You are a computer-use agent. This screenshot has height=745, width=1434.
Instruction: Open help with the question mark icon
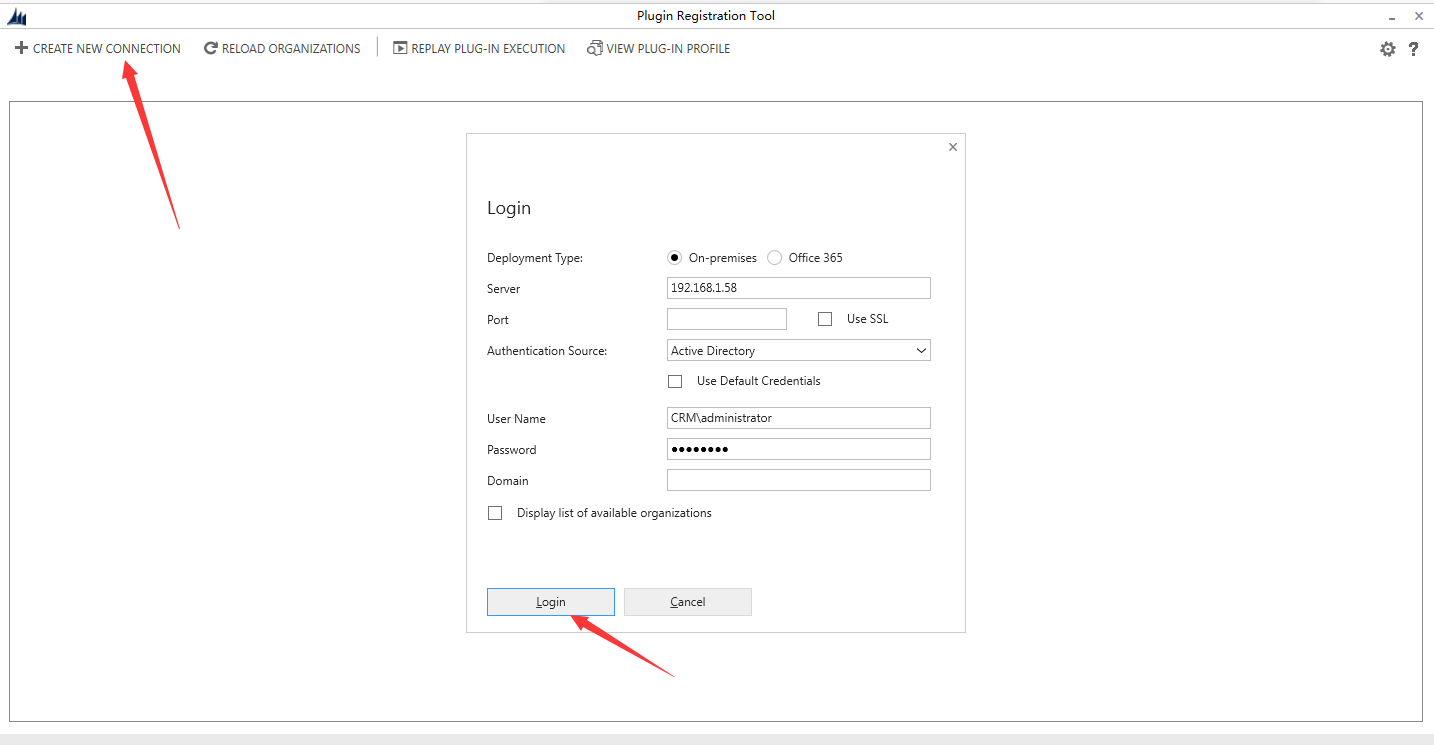pyautogui.click(x=1413, y=49)
